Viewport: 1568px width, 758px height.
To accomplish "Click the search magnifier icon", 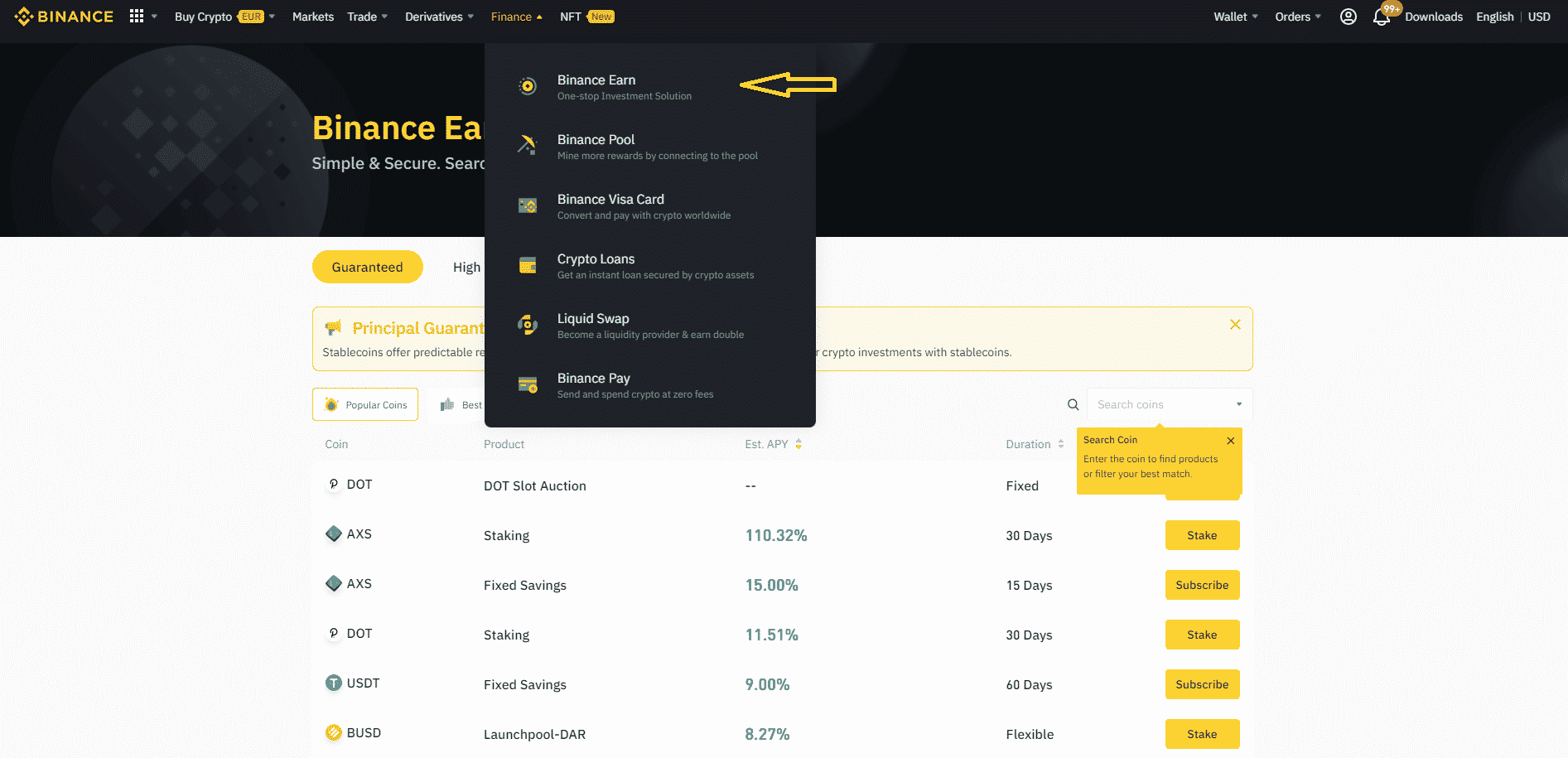I will click(x=1073, y=404).
